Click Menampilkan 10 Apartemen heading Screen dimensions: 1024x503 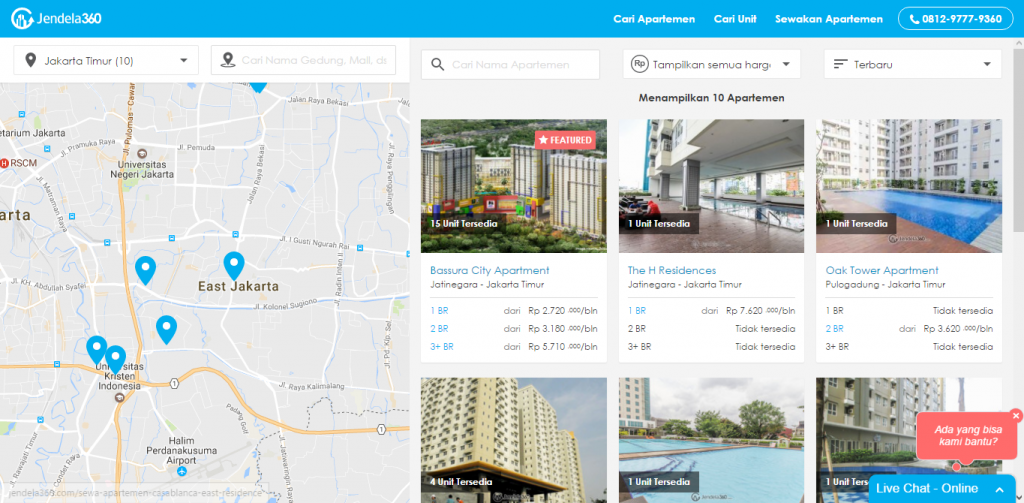pyautogui.click(x=711, y=98)
